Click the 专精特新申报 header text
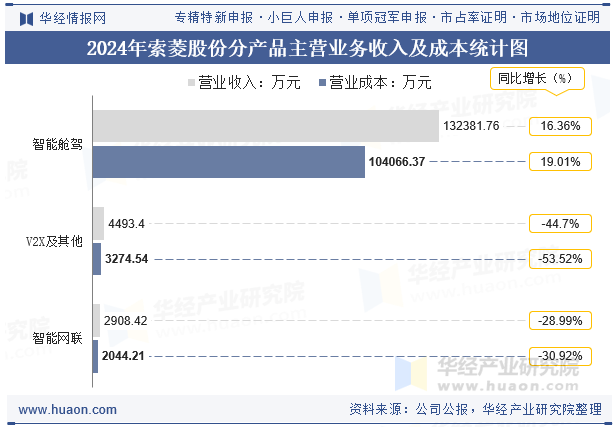Image resolution: width=615 pixels, height=427 pixels. pos(214,18)
